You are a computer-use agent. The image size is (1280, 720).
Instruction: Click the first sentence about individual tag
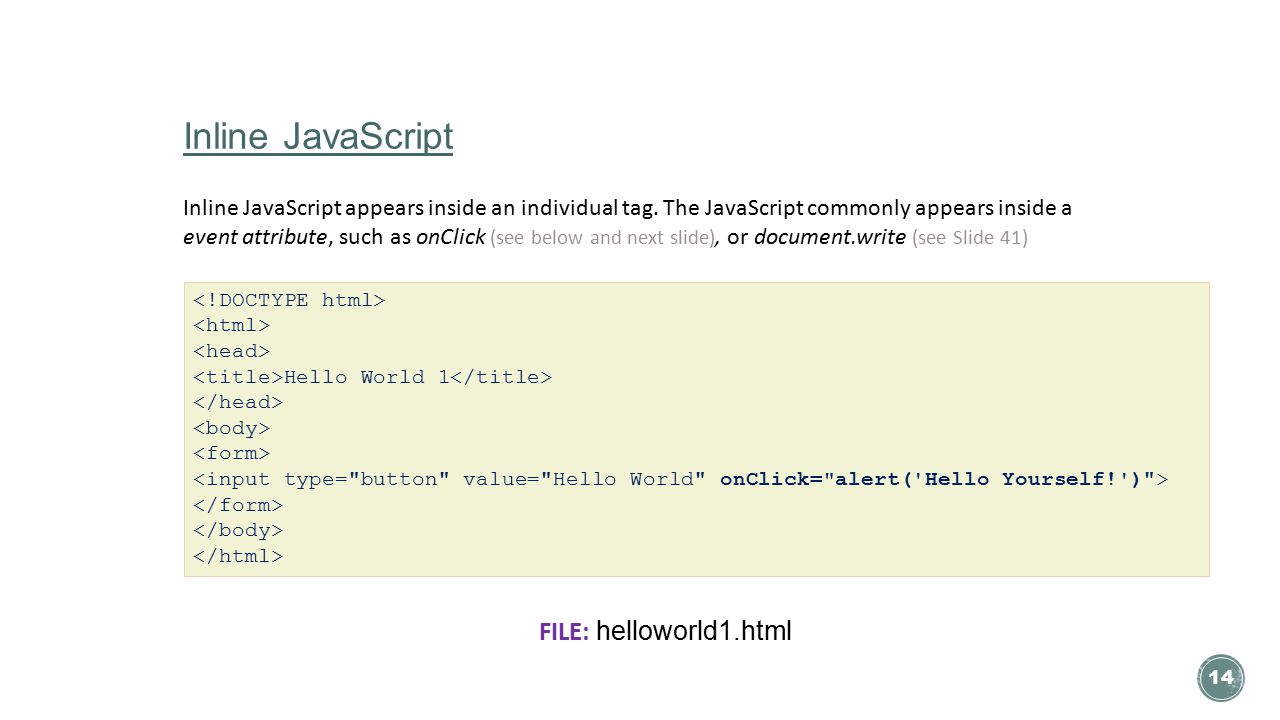pyautogui.click(x=418, y=208)
